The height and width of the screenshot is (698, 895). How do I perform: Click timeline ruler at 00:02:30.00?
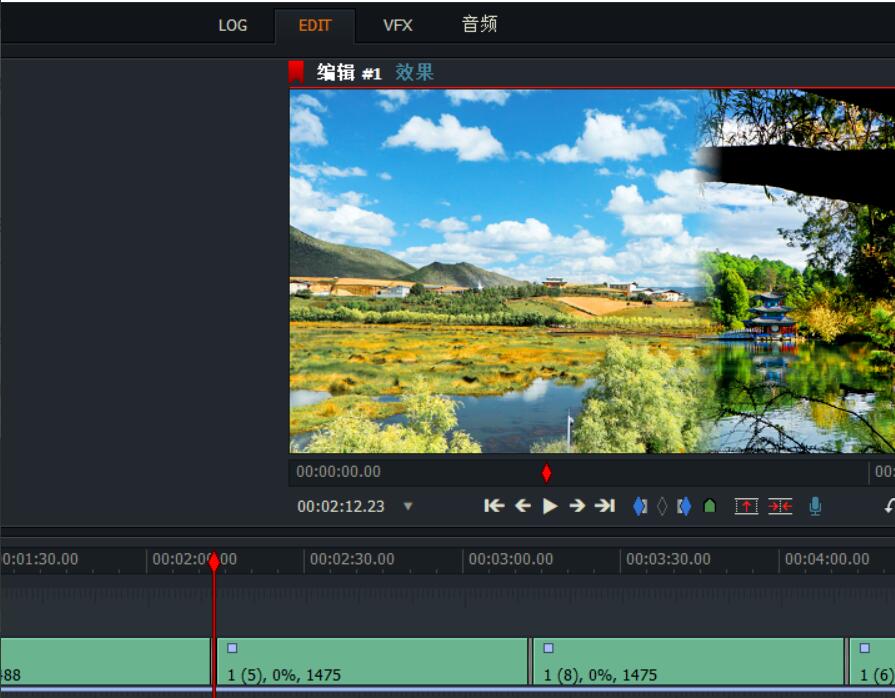click(x=352, y=559)
